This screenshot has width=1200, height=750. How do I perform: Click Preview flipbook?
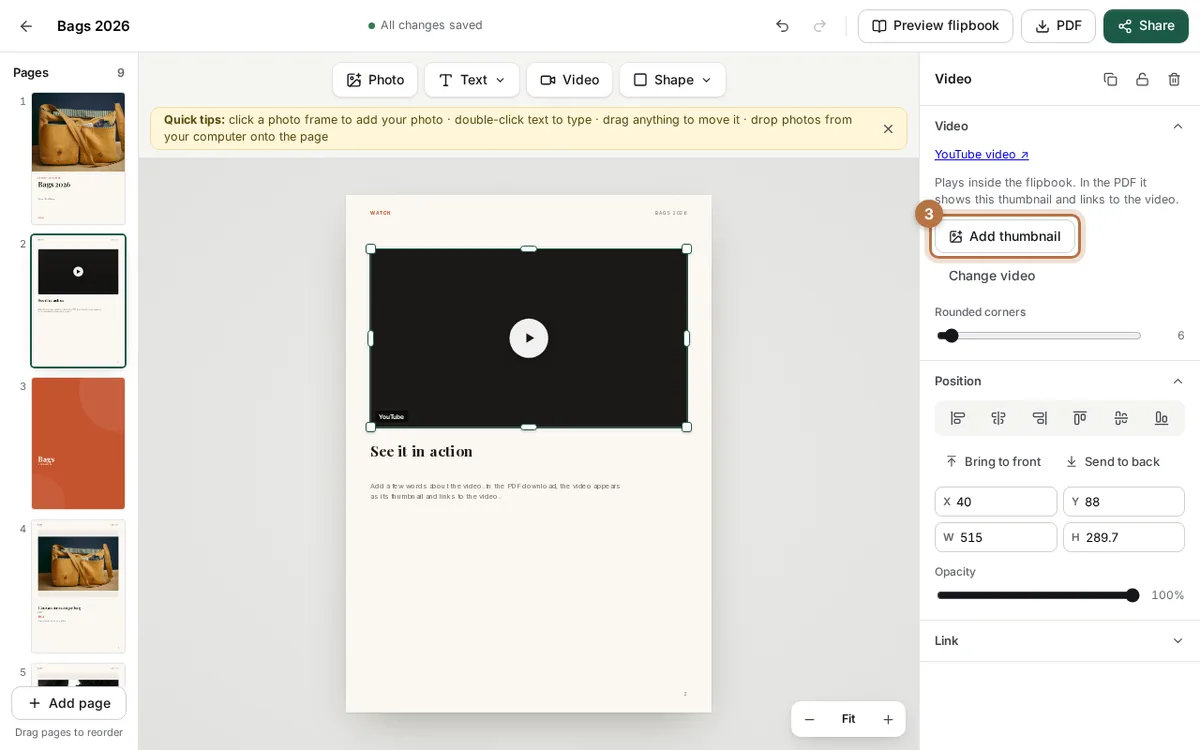[x=935, y=26]
